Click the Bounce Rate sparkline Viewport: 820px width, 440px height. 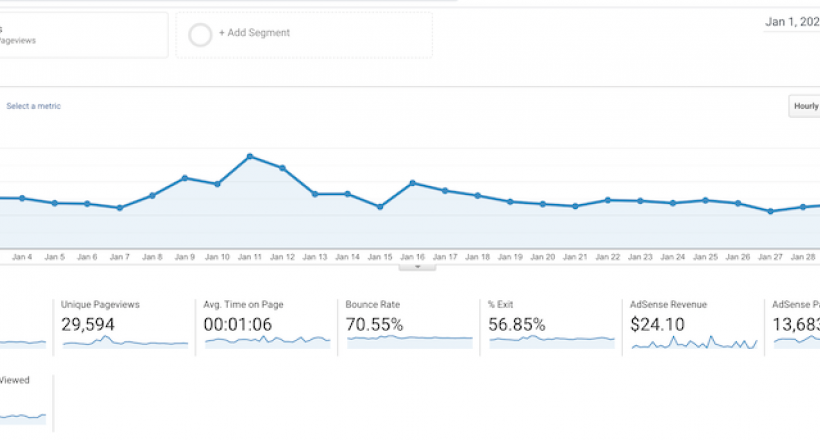click(x=409, y=342)
